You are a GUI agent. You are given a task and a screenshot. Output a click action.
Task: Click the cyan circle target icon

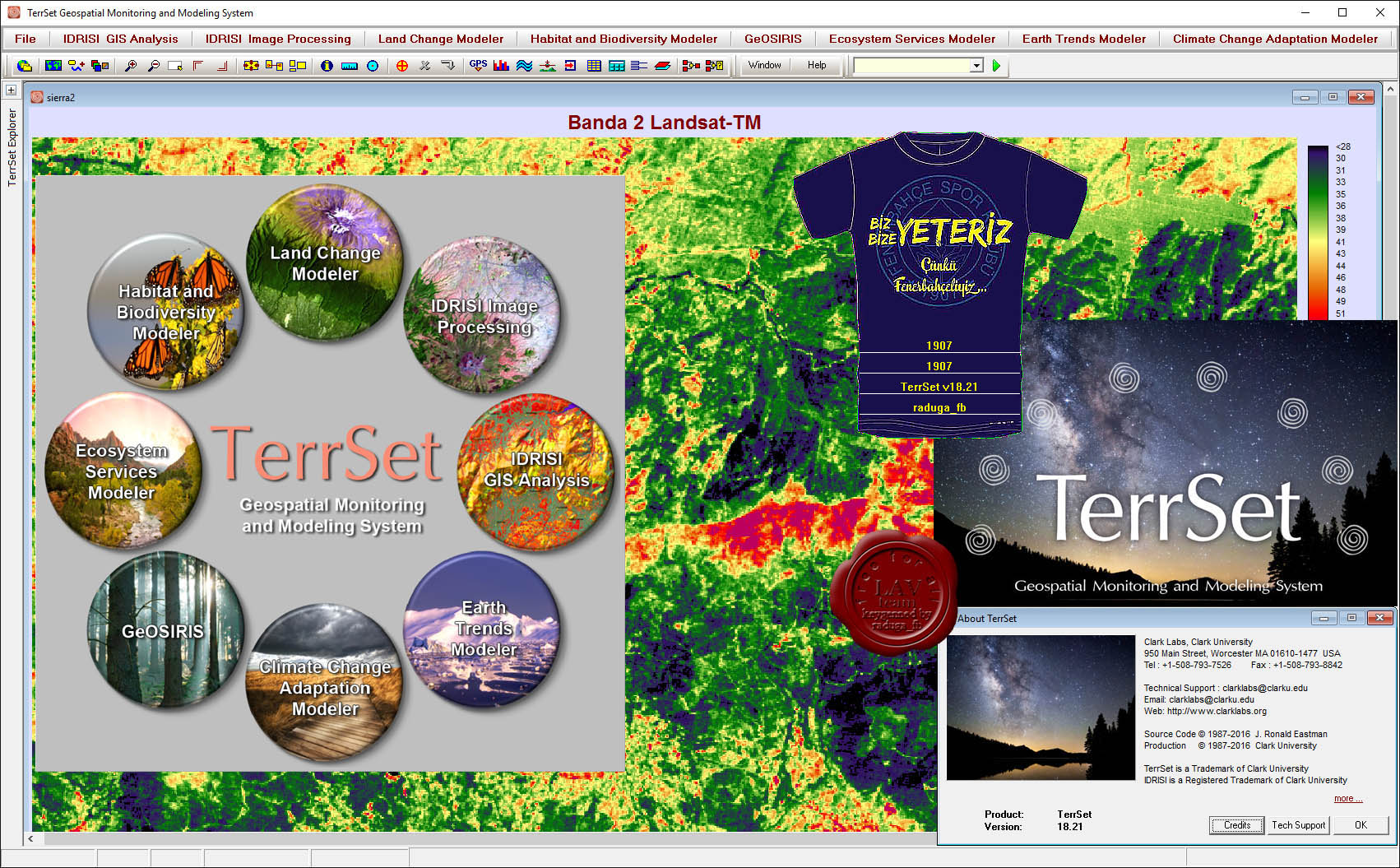[x=373, y=65]
